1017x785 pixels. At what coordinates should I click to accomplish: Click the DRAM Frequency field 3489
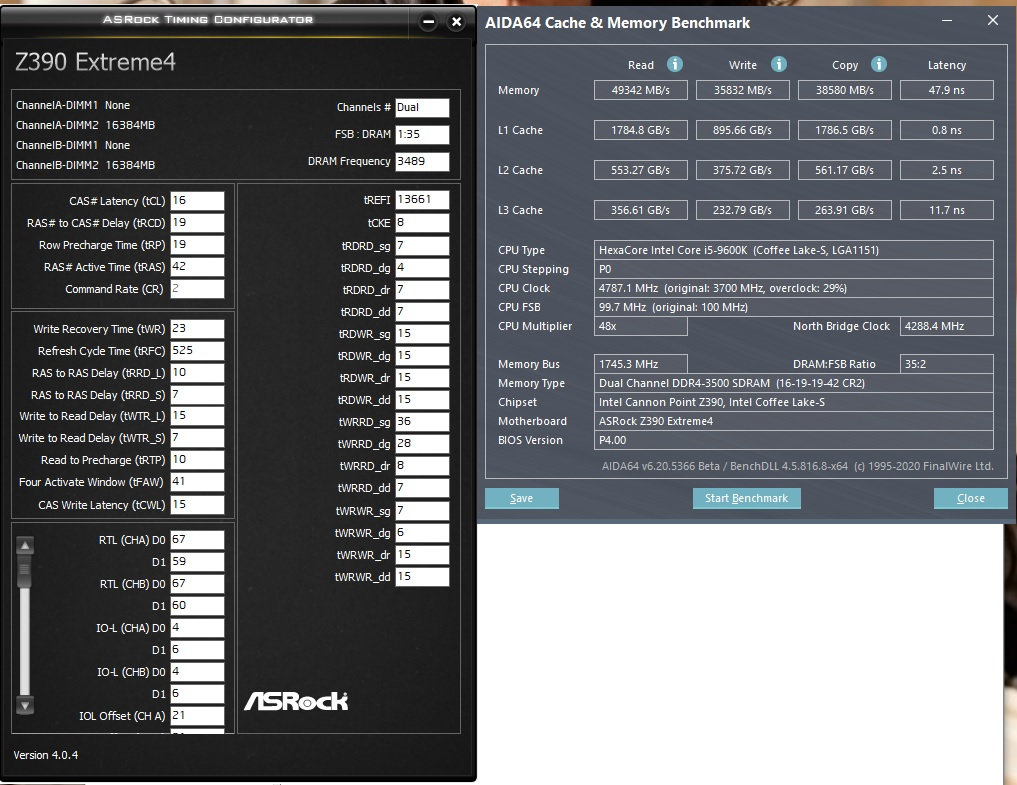(422, 161)
